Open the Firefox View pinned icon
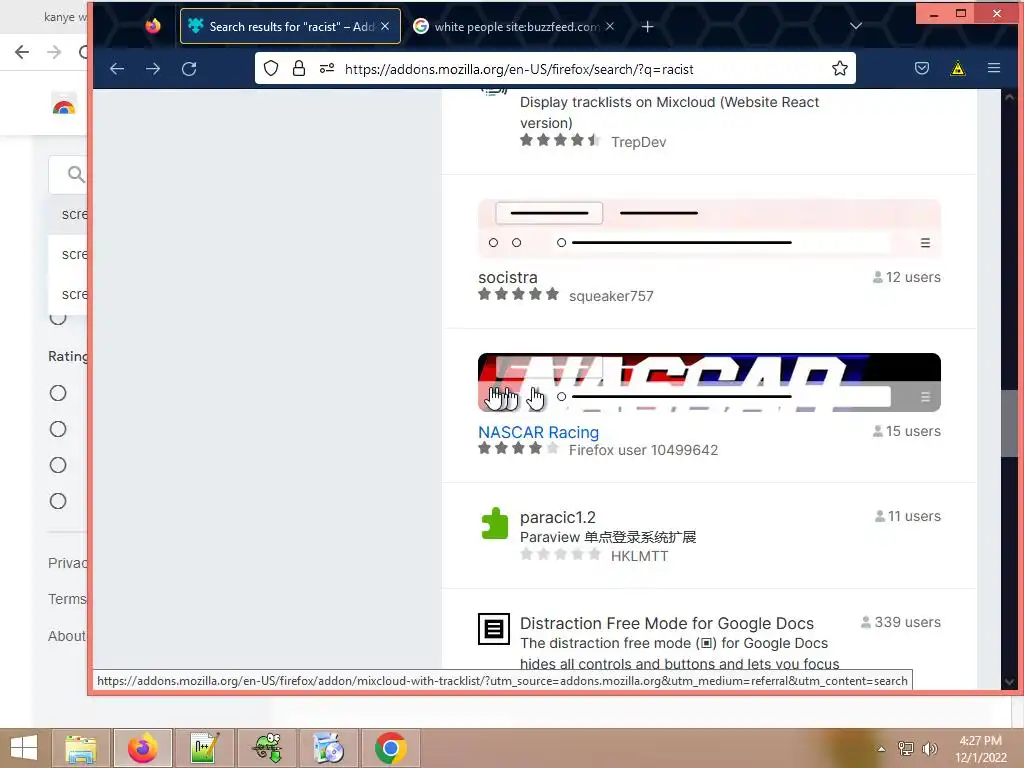The image size is (1024, 768). tap(153, 26)
